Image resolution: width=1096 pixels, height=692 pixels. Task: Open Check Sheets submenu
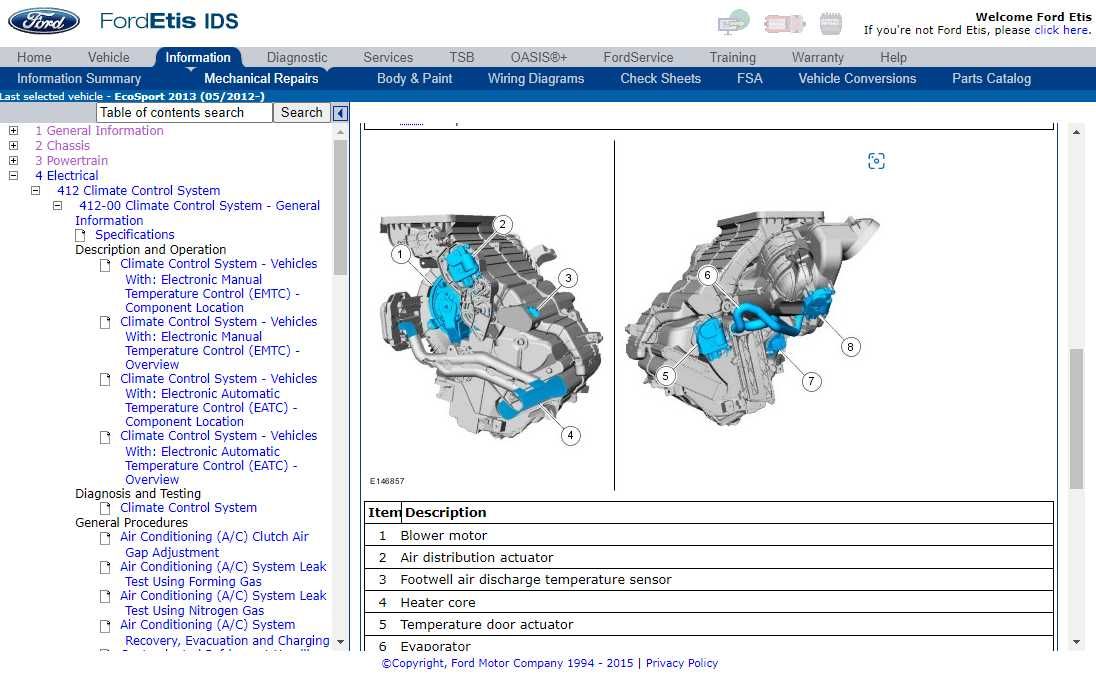point(661,78)
